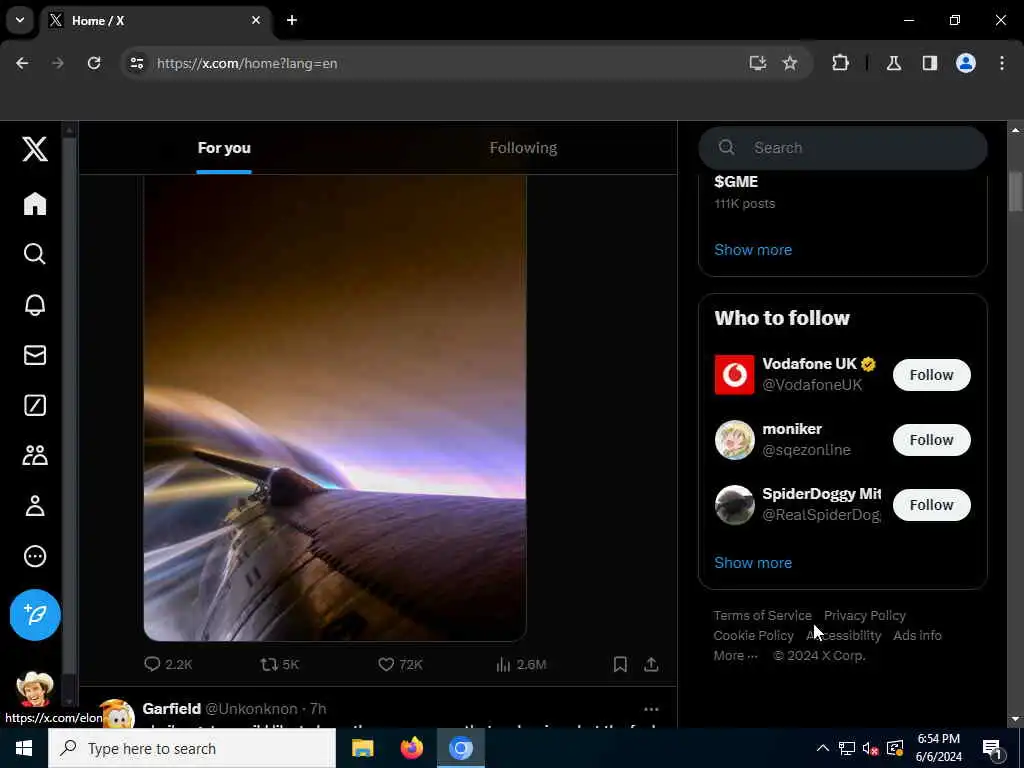Open Ads info link
This screenshot has width=1024, height=768.
coord(917,635)
